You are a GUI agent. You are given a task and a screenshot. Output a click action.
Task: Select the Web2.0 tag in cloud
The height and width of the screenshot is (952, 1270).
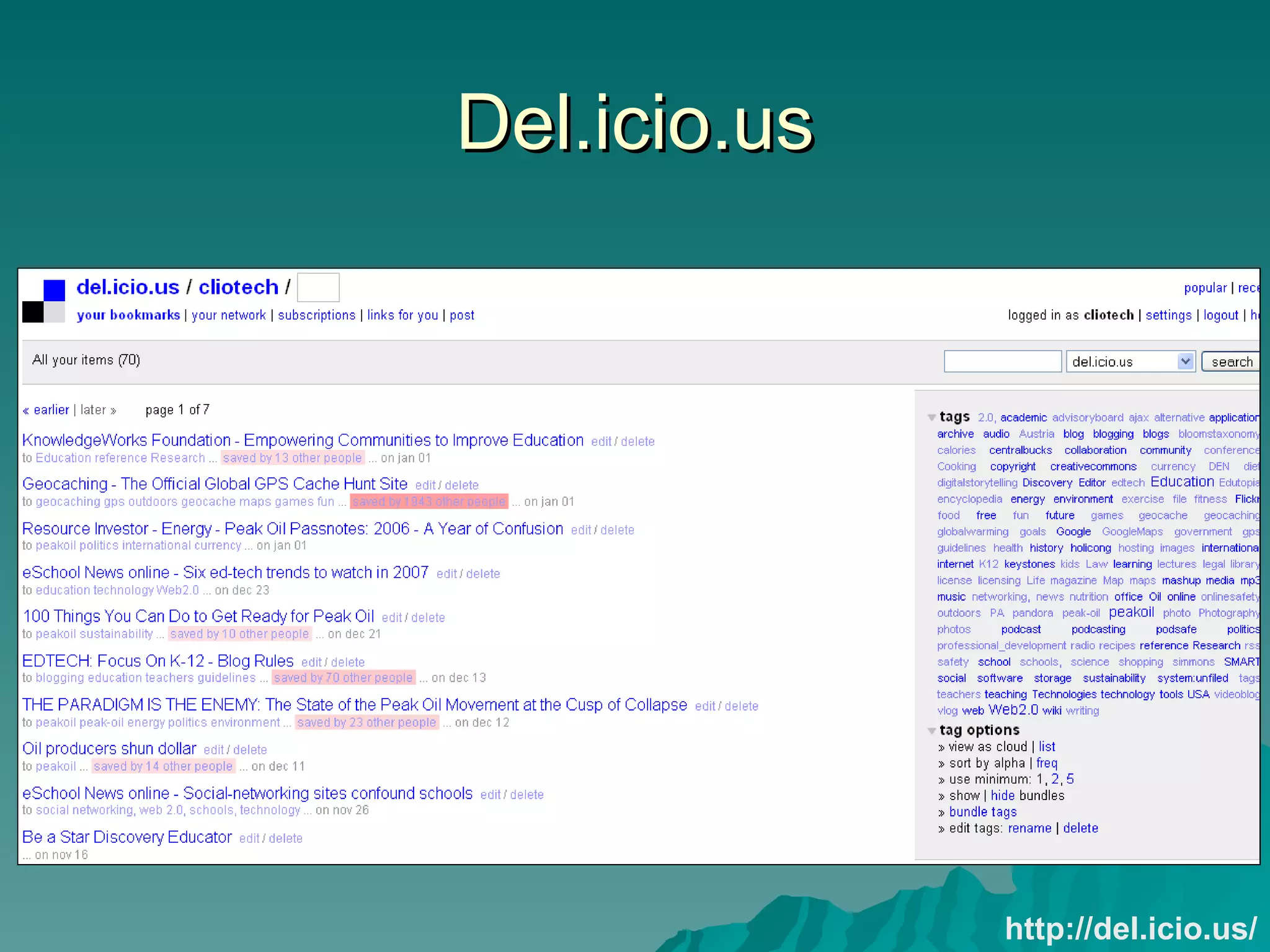[x=1013, y=710]
